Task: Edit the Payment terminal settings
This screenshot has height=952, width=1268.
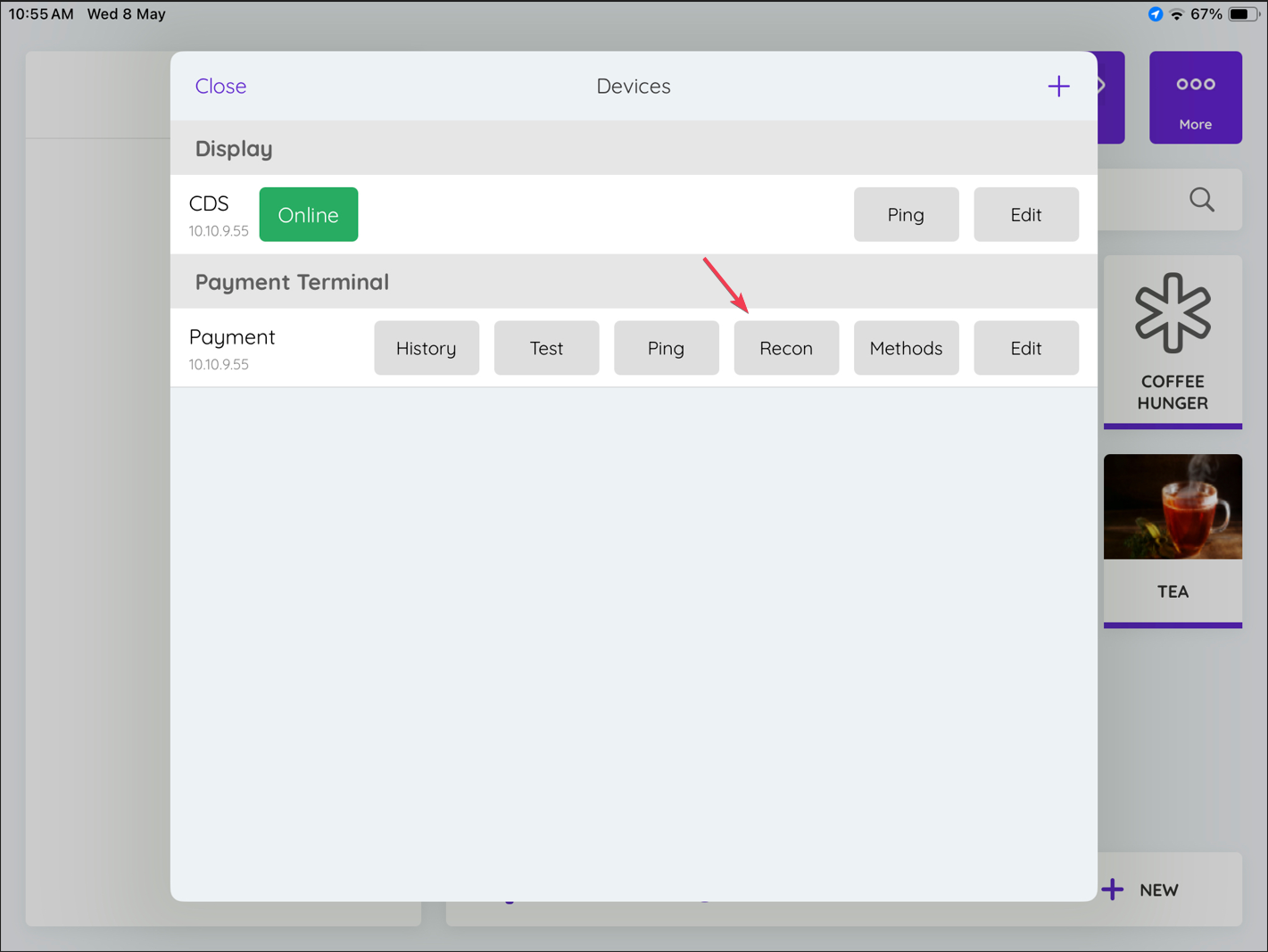Action: pyautogui.click(x=1026, y=348)
